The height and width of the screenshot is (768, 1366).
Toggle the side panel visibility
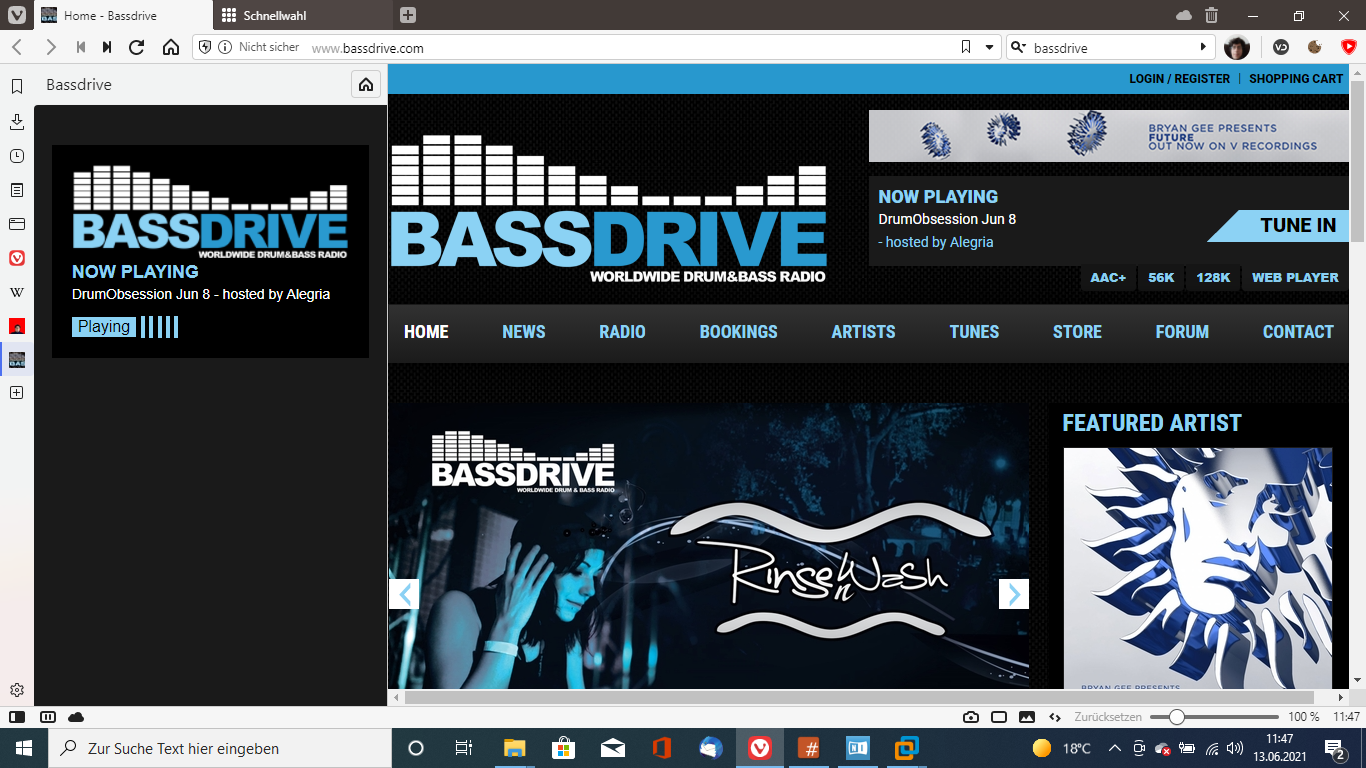pyautogui.click(x=16, y=717)
